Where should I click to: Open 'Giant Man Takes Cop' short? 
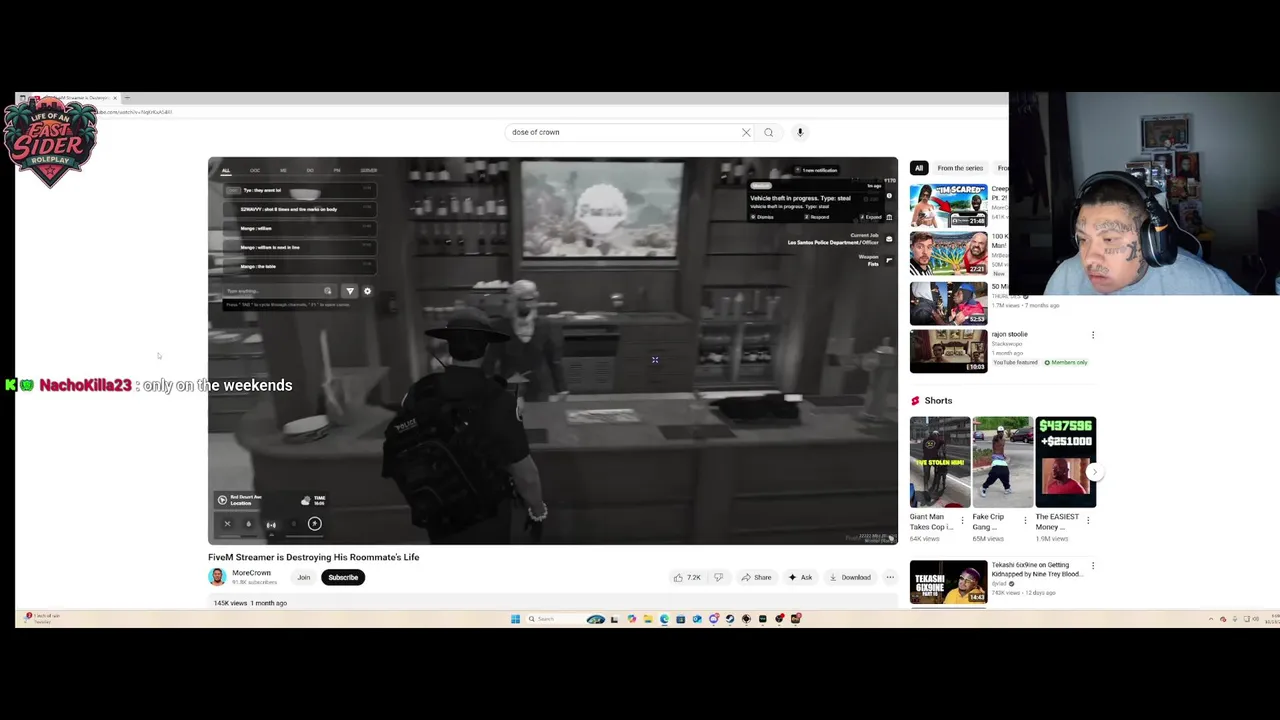940,462
